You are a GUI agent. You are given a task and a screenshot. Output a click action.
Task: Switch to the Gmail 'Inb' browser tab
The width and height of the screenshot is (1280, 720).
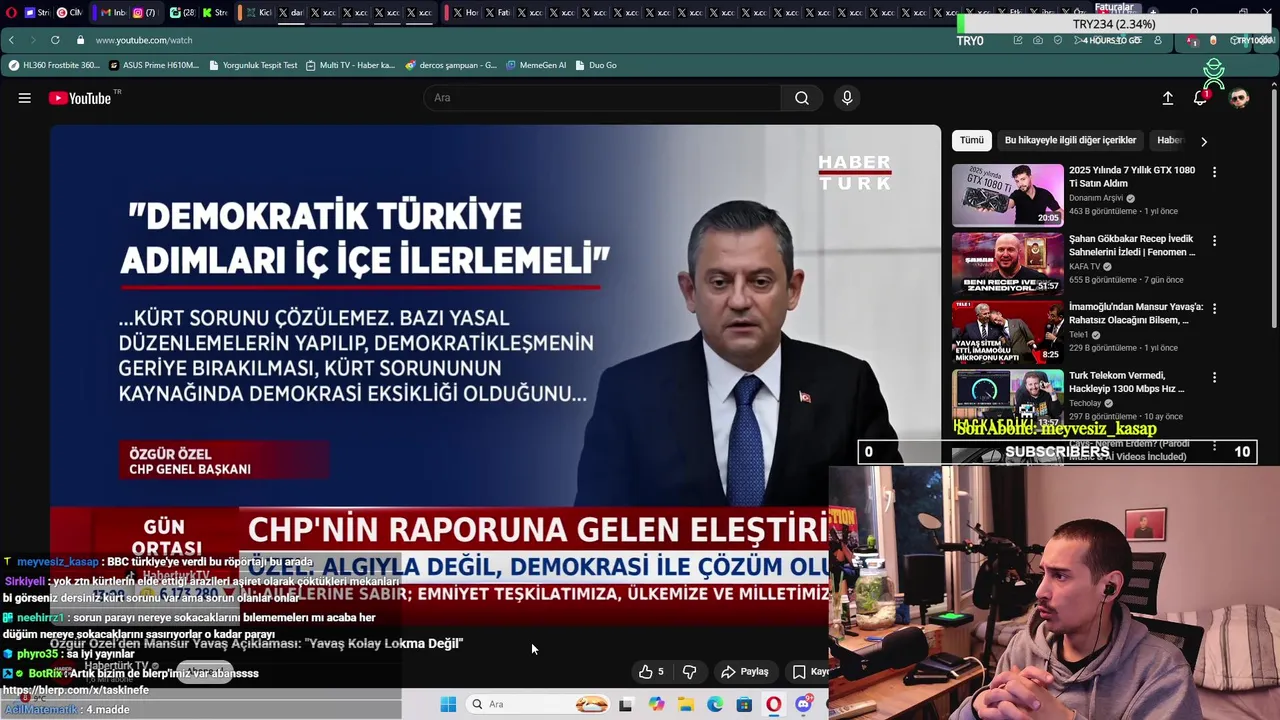(113, 13)
